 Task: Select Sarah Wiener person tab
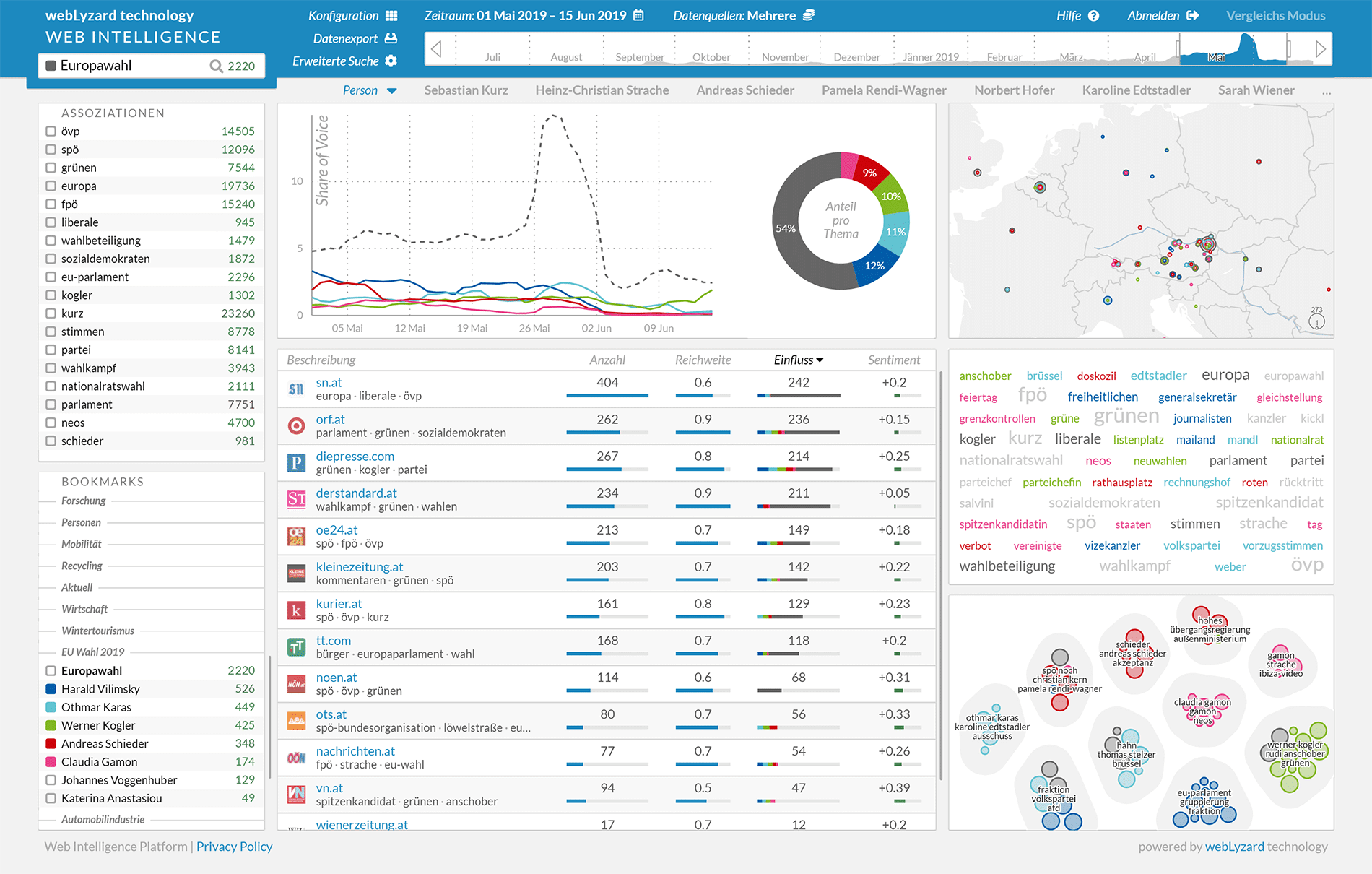[x=1256, y=90]
